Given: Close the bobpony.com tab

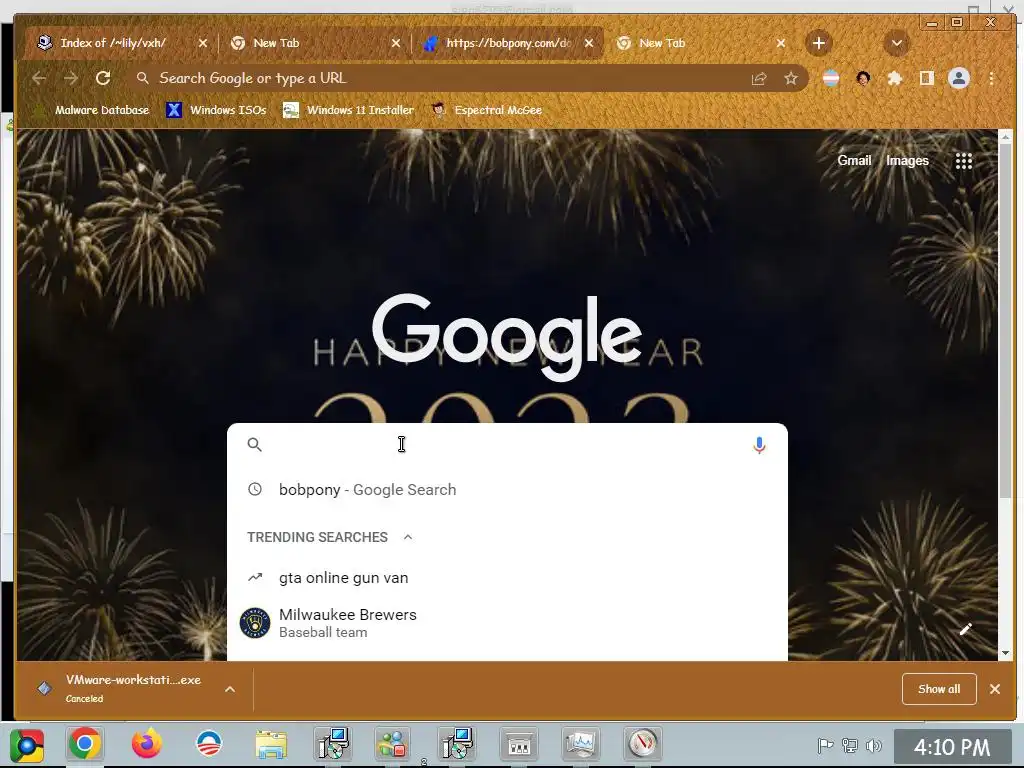Looking at the screenshot, I should [588, 43].
